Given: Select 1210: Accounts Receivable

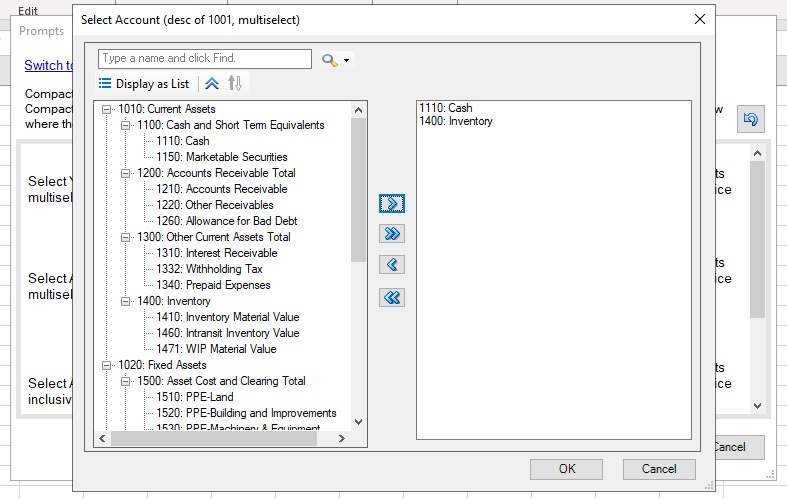Looking at the screenshot, I should 221,189.
